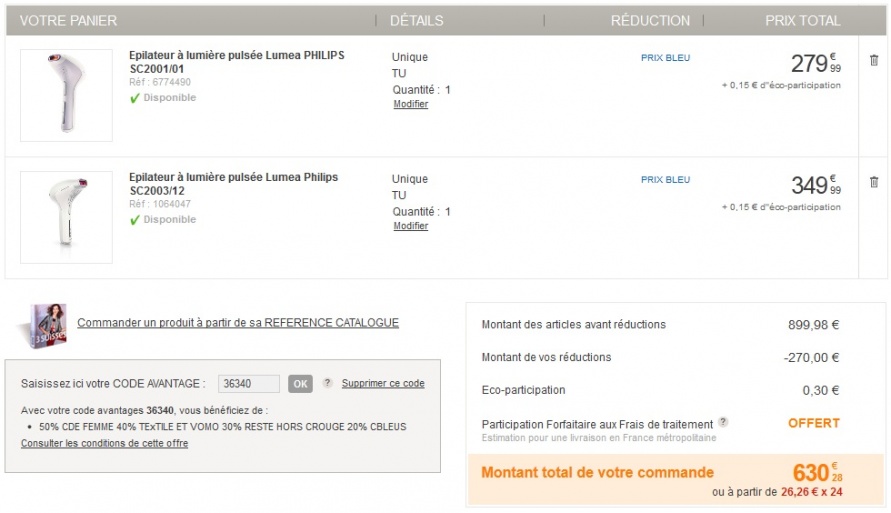891x513 pixels.
Task: Click green Disponible checkmark for SC2003/12
Action: point(135,220)
